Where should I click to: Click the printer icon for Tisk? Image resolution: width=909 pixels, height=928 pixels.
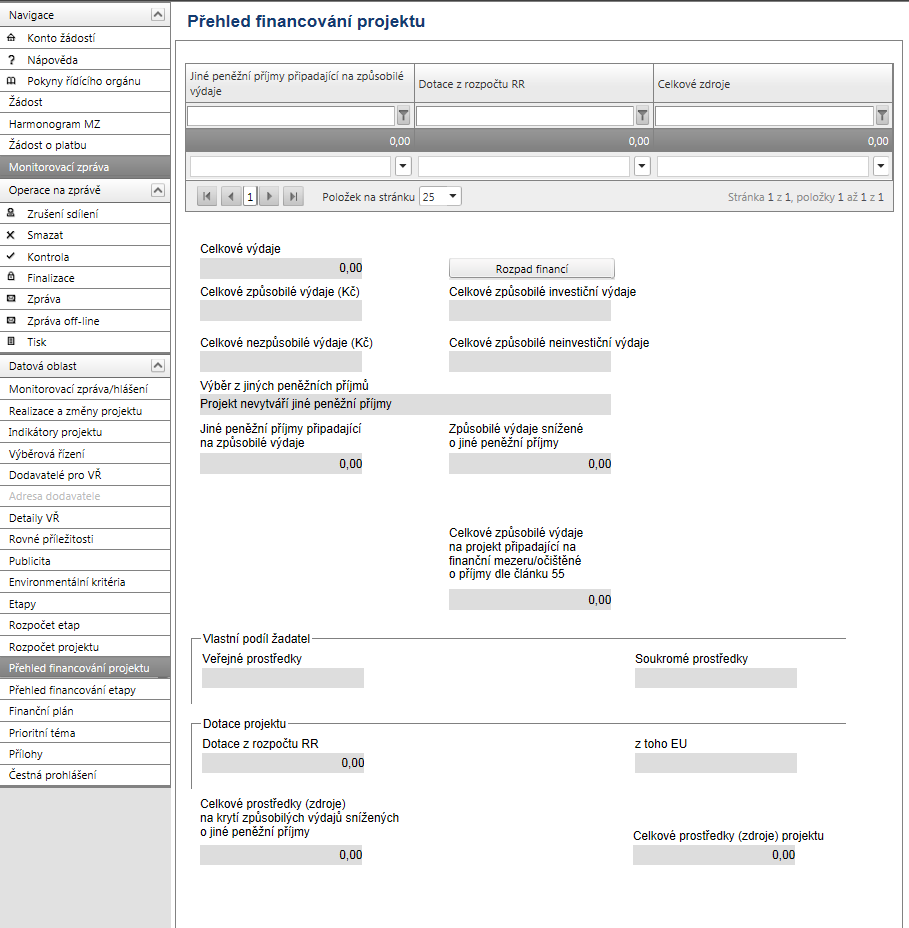click(x=11, y=341)
